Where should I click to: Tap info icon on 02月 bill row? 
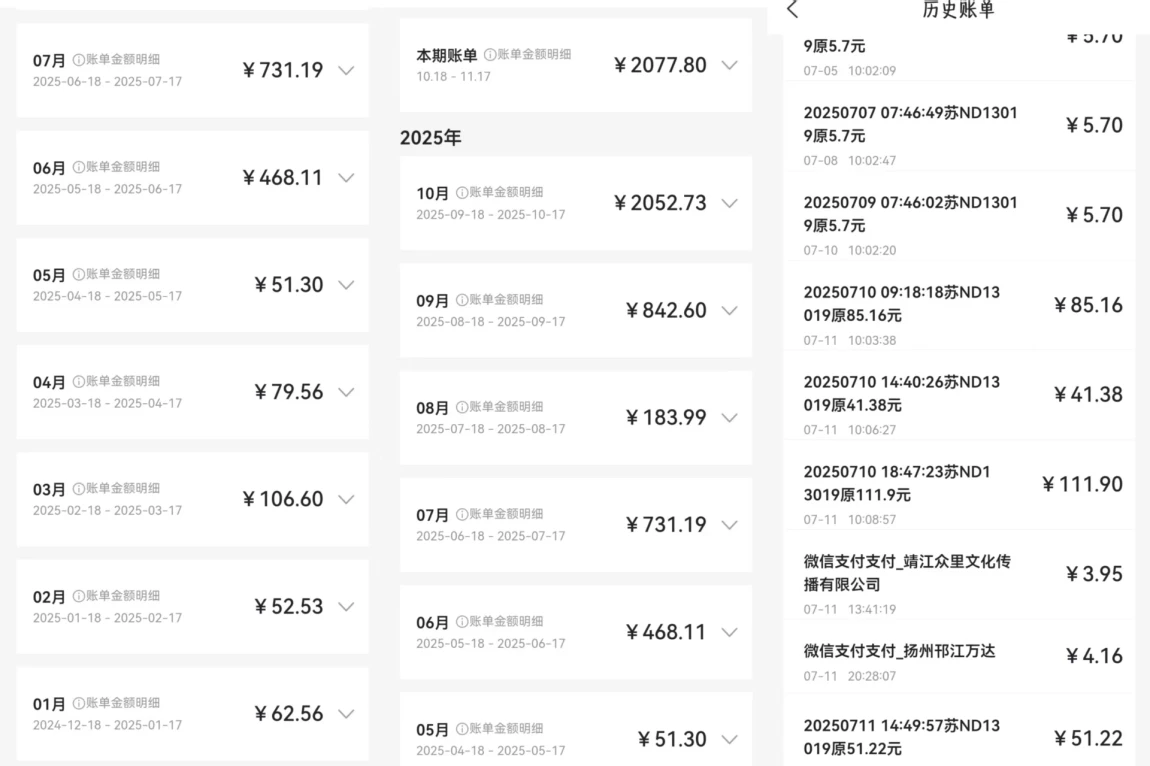point(78,596)
